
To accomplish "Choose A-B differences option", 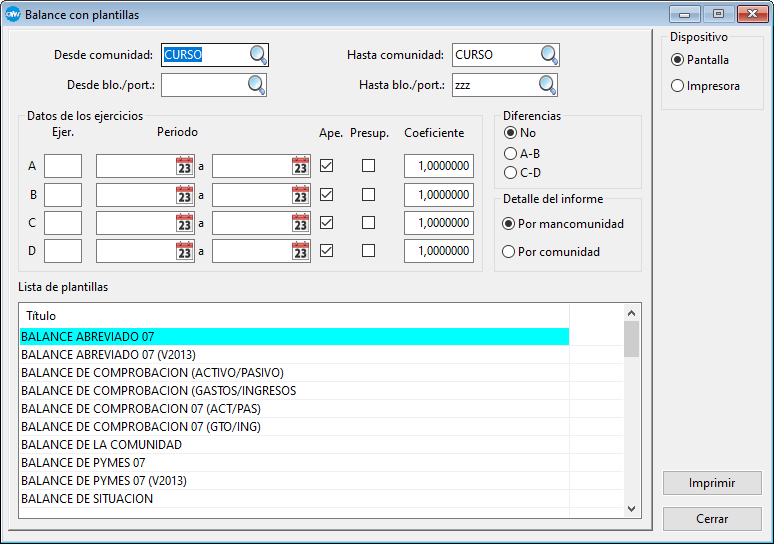I will 511,153.
